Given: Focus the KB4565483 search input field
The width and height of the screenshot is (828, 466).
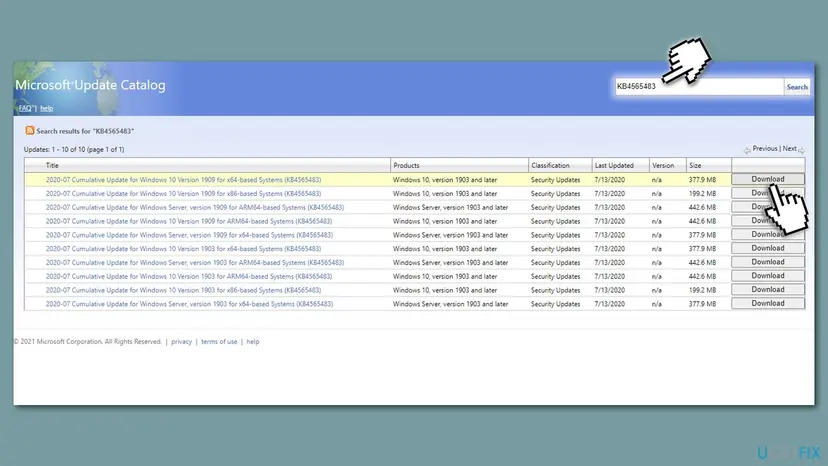Looking at the screenshot, I should point(699,87).
